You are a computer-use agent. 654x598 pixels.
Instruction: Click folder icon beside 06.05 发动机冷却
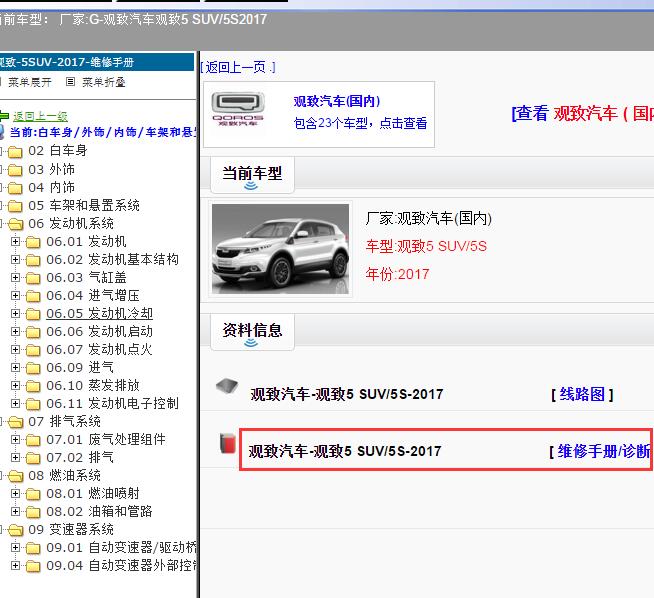[x=33, y=314]
